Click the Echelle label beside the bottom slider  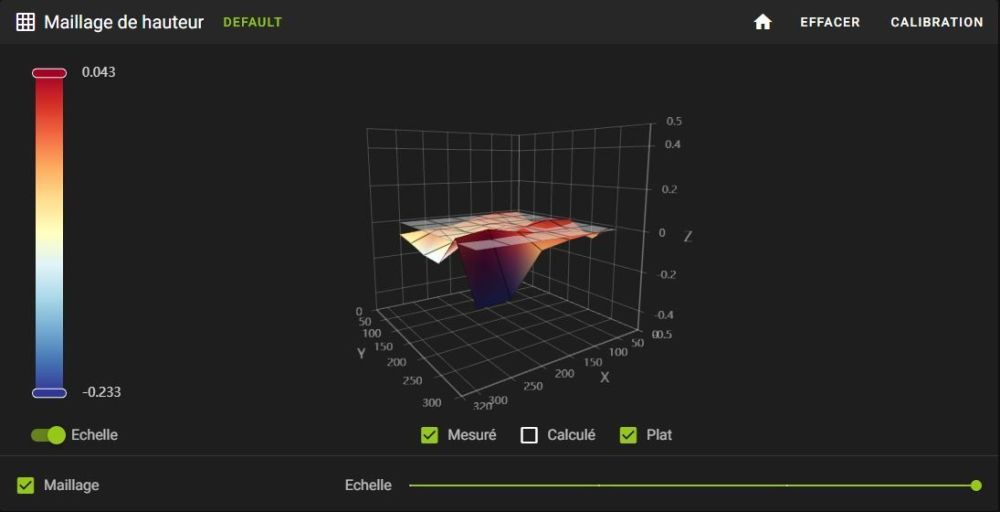click(368, 485)
